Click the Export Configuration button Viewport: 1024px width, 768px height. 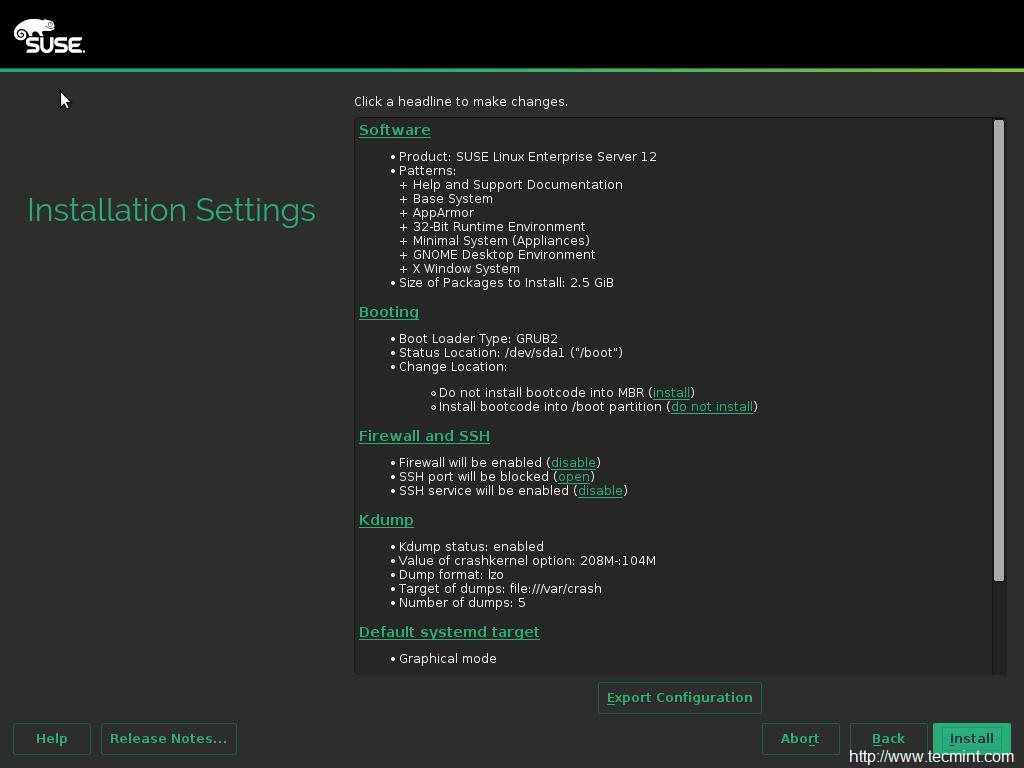pyautogui.click(x=679, y=697)
